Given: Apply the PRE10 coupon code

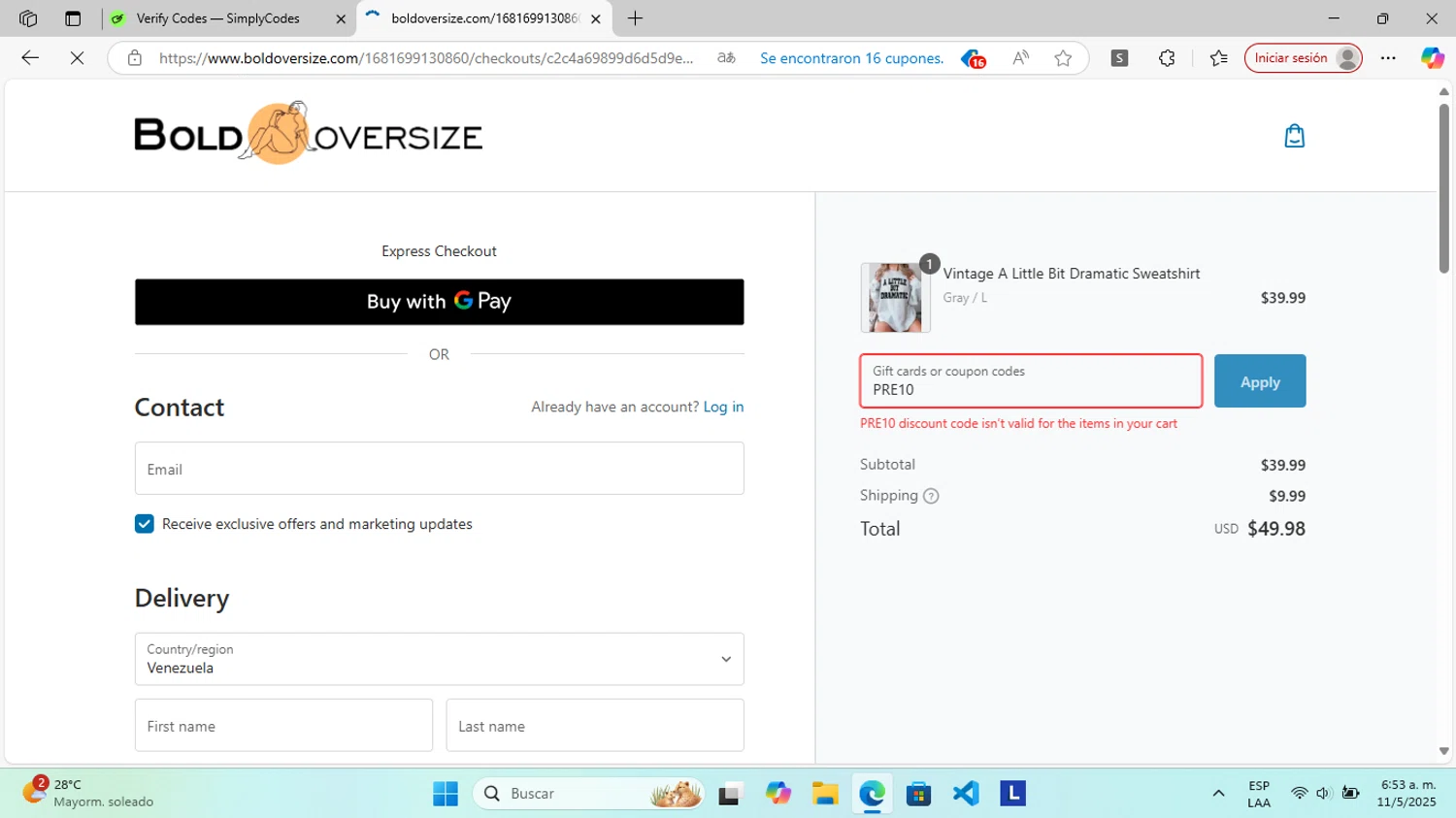Looking at the screenshot, I should tap(1260, 381).
